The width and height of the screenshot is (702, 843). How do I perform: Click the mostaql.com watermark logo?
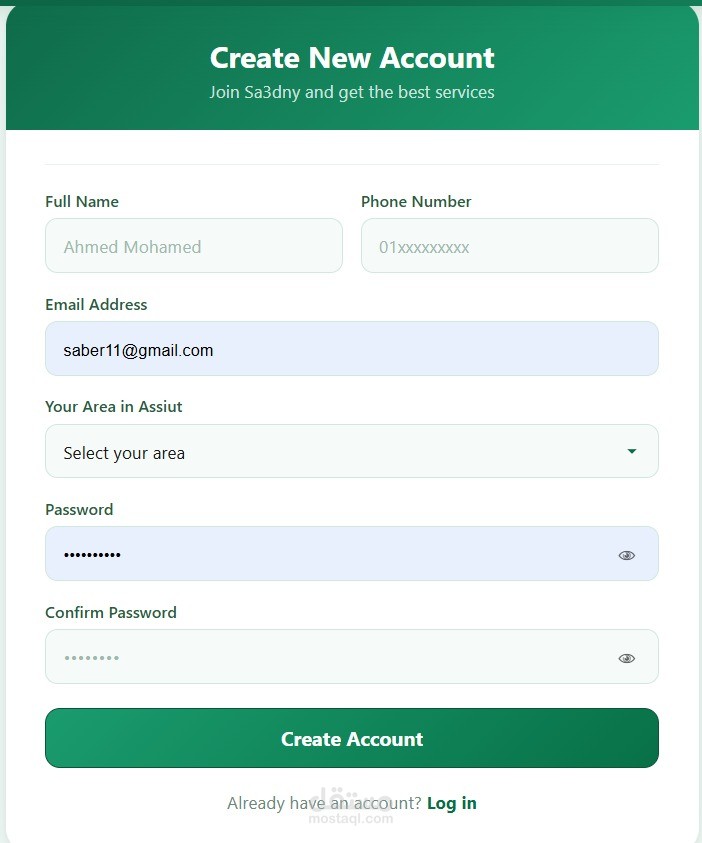351,808
